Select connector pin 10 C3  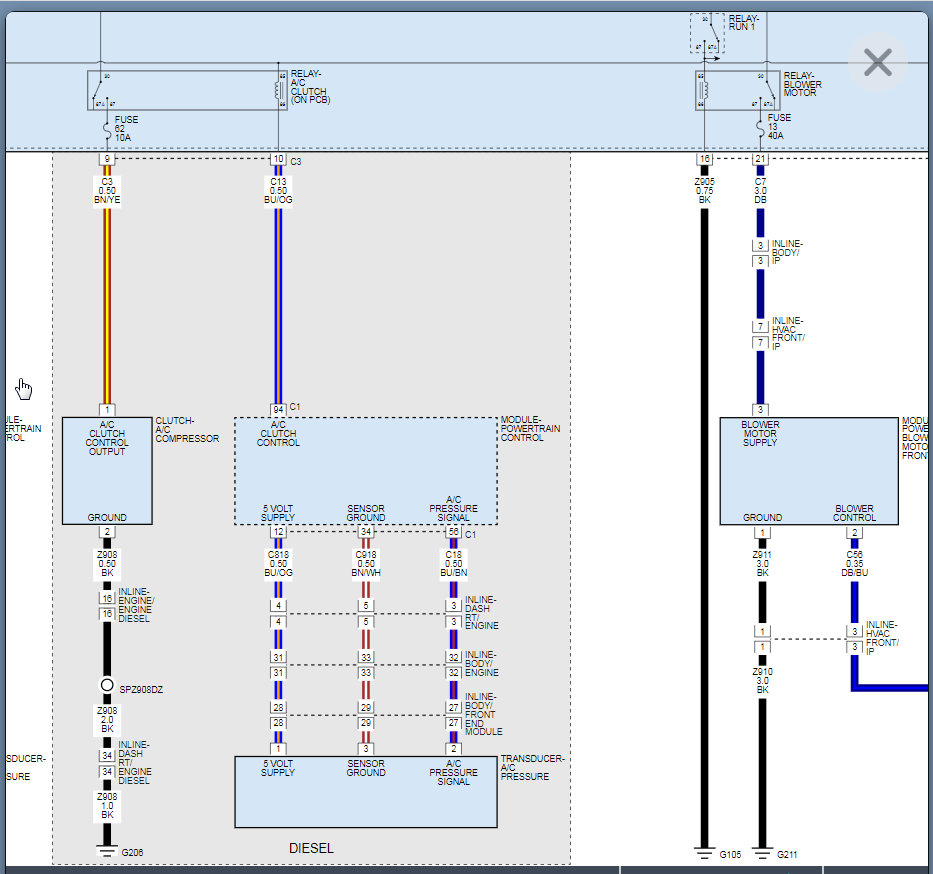(278, 159)
